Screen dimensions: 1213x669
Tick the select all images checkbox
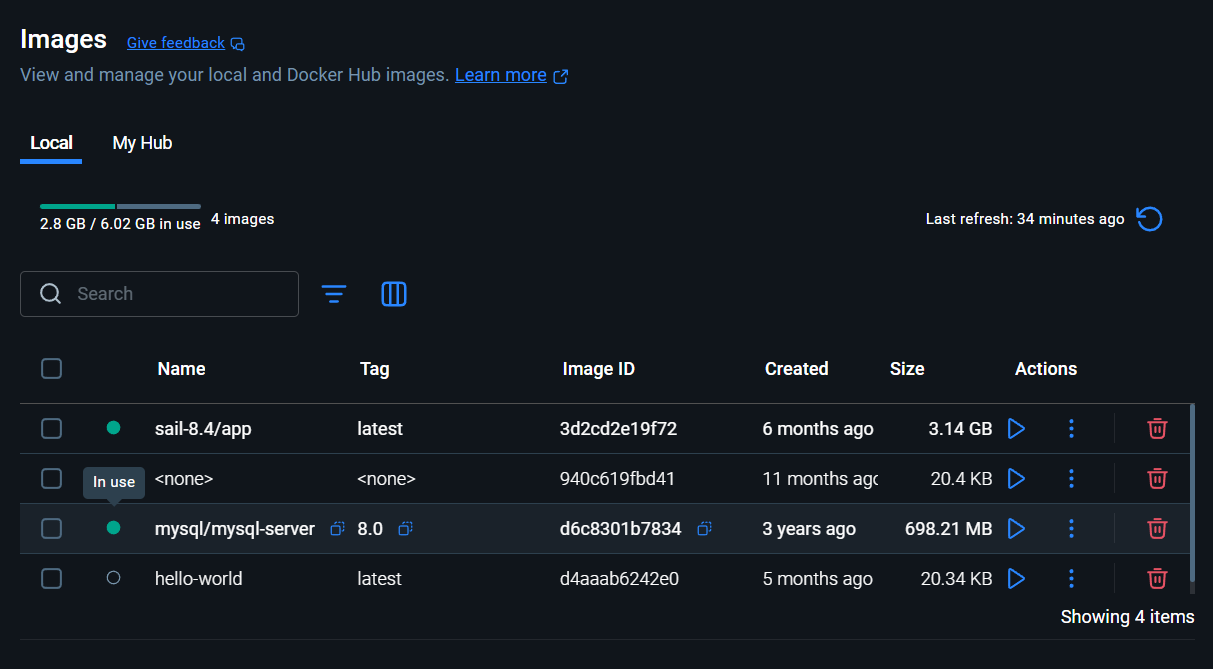click(x=52, y=369)
